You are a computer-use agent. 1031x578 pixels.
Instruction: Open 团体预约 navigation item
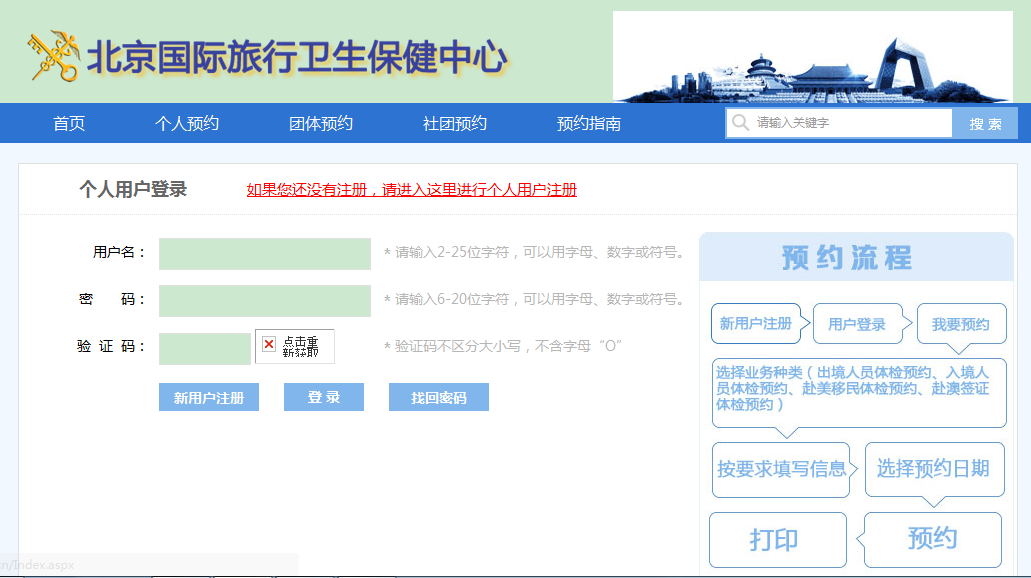[x=321, y=124]
